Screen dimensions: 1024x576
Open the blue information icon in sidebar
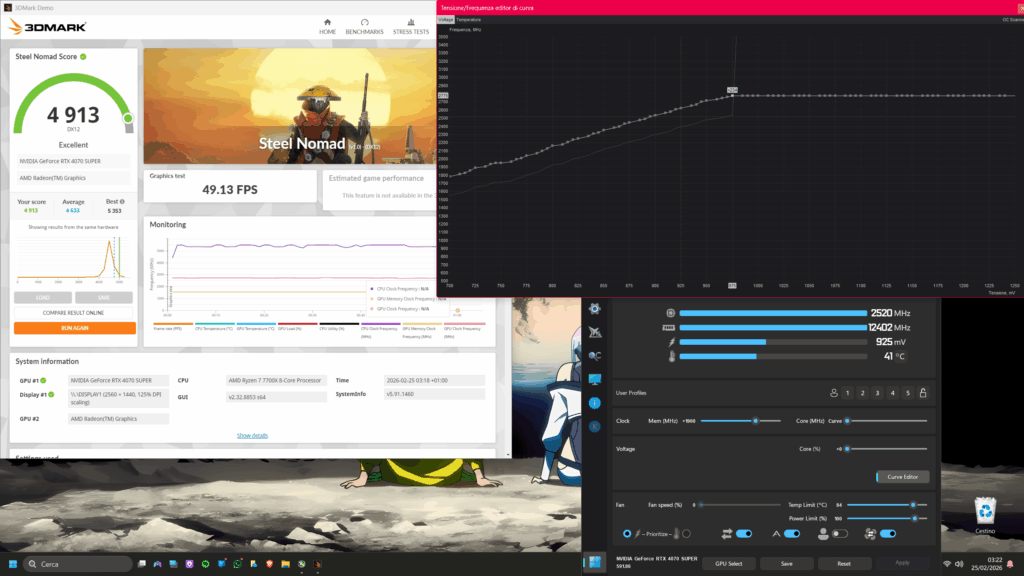pyautogui.click(x=594, y=403)
